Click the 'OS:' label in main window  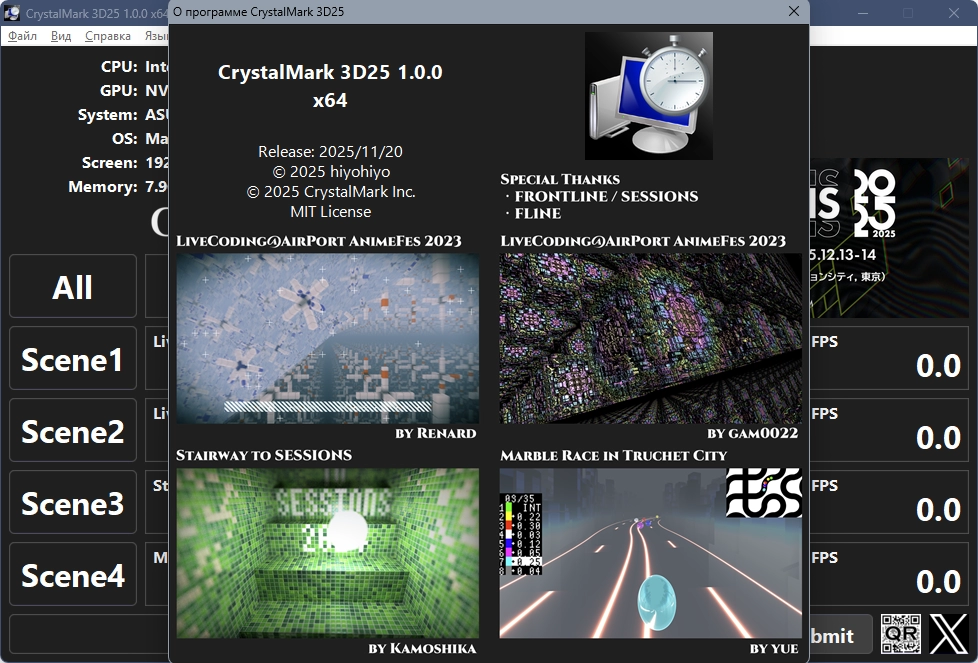pyautogui.click(x=125, y=138)
